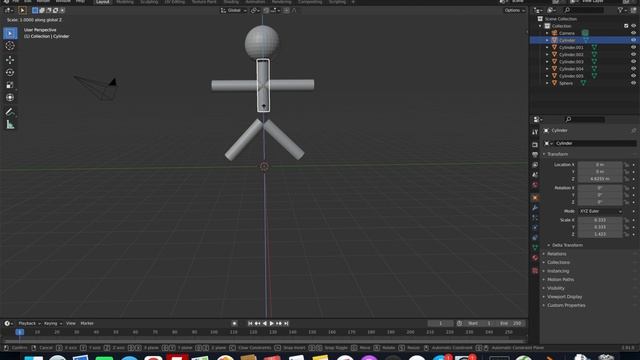
Task: Open the Keying menu in timeline
Action: (53, 323)
